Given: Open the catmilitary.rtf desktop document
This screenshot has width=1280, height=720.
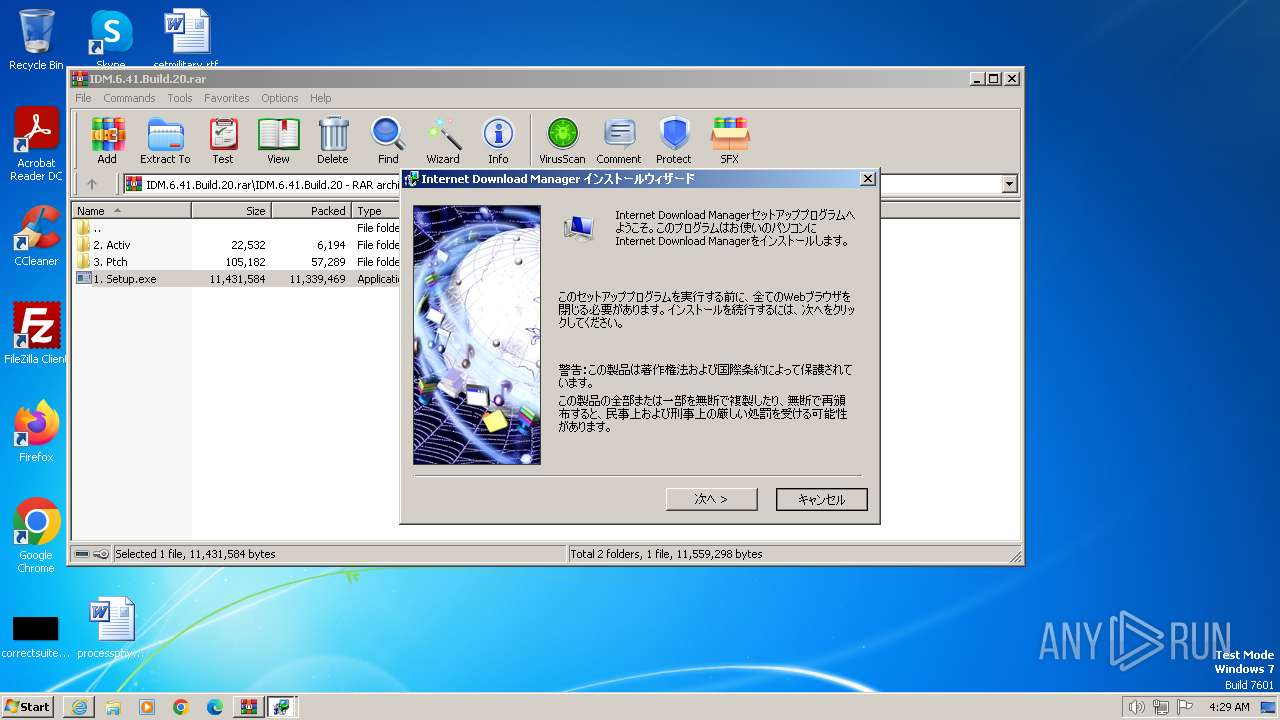Looking at the screenshot, I should click(186, 40).
